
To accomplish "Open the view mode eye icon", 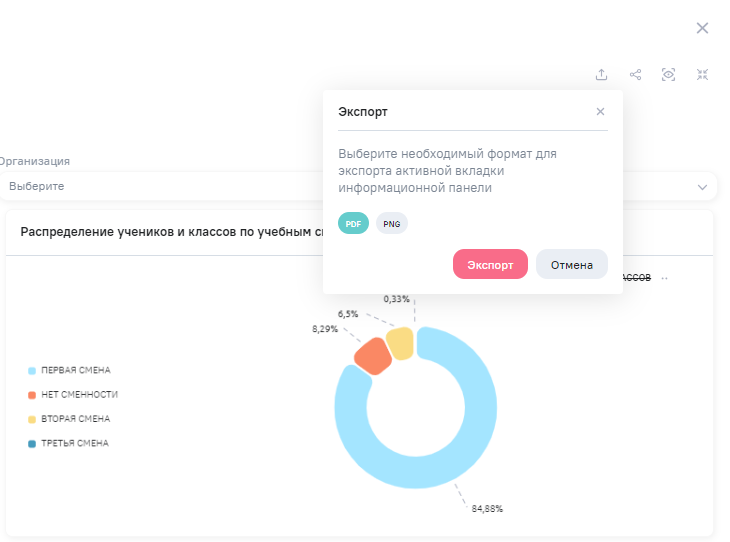I will point(669,74).
